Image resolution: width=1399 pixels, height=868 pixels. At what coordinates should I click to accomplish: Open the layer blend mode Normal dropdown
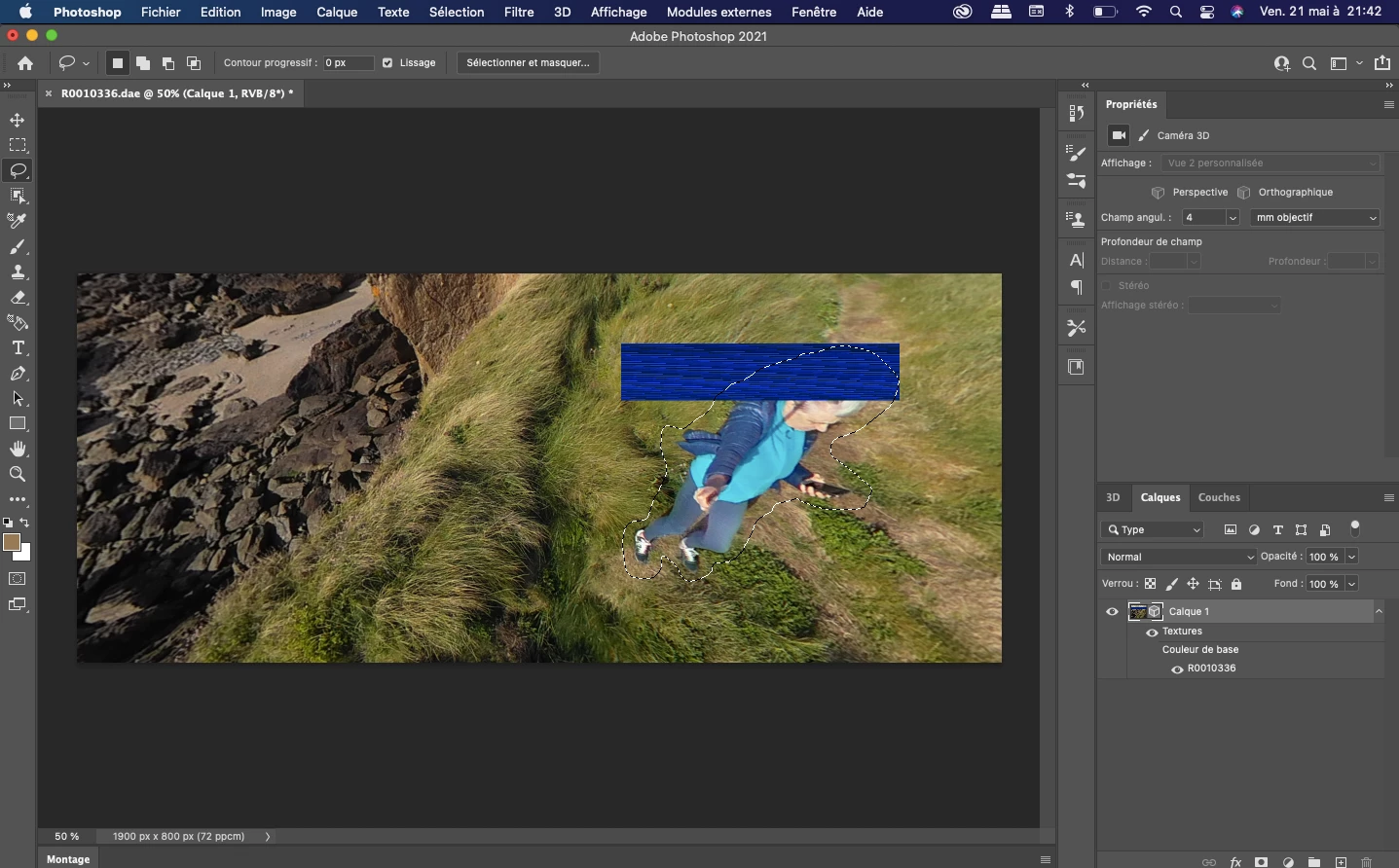(1179, 557)
